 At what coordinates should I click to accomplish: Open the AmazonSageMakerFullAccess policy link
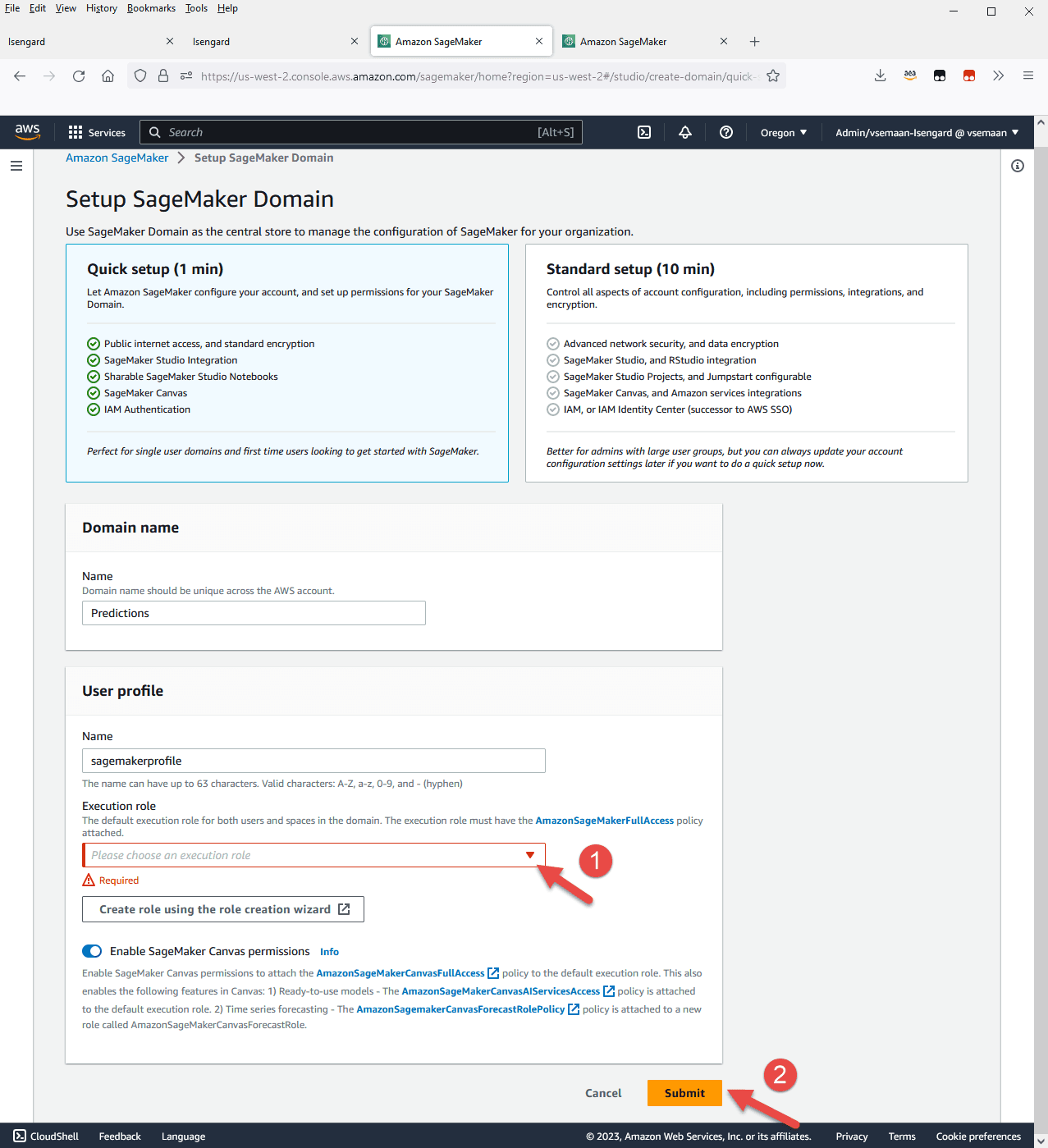coord(605,821)
